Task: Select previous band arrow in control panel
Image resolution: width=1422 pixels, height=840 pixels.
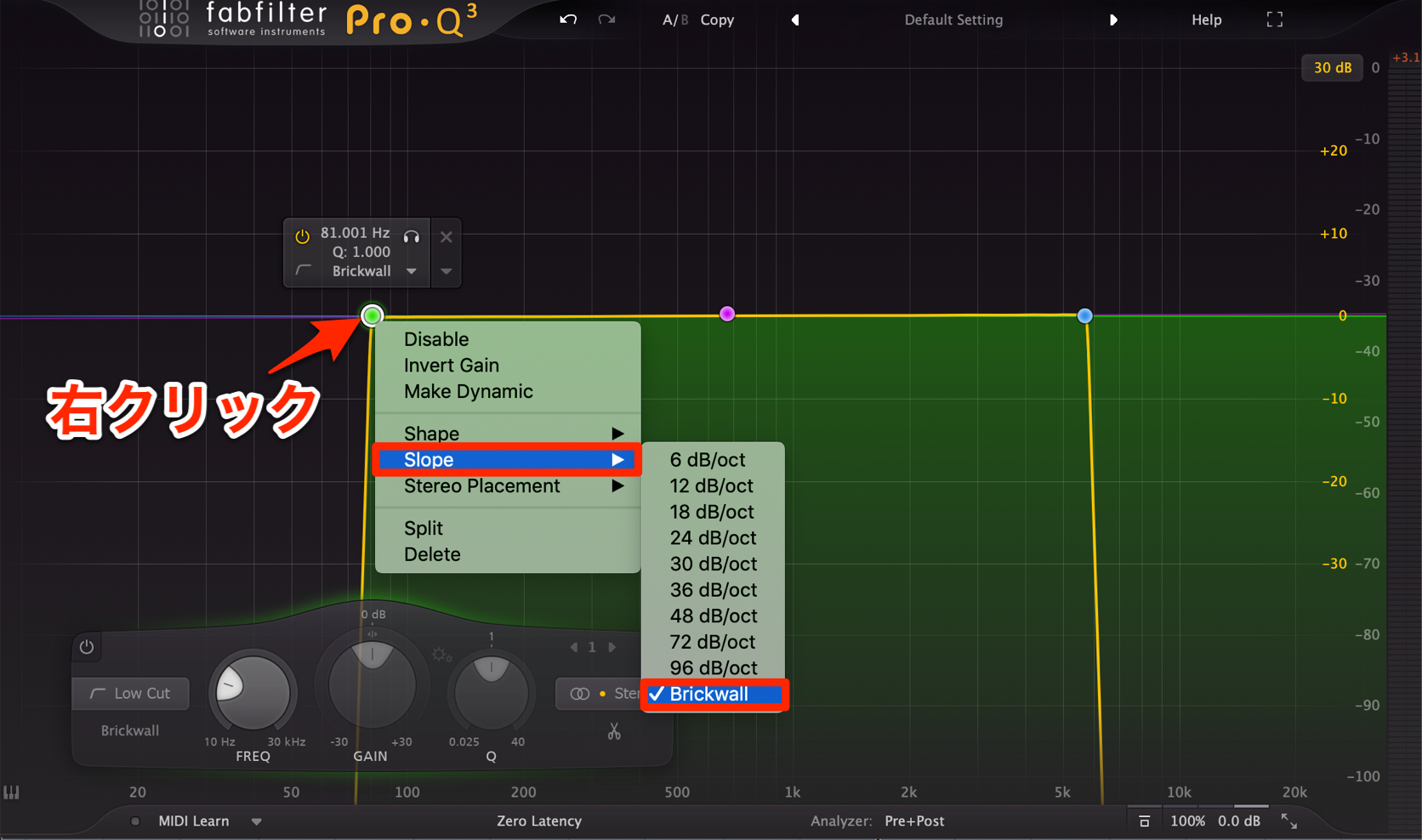Action: coord(574,647)
